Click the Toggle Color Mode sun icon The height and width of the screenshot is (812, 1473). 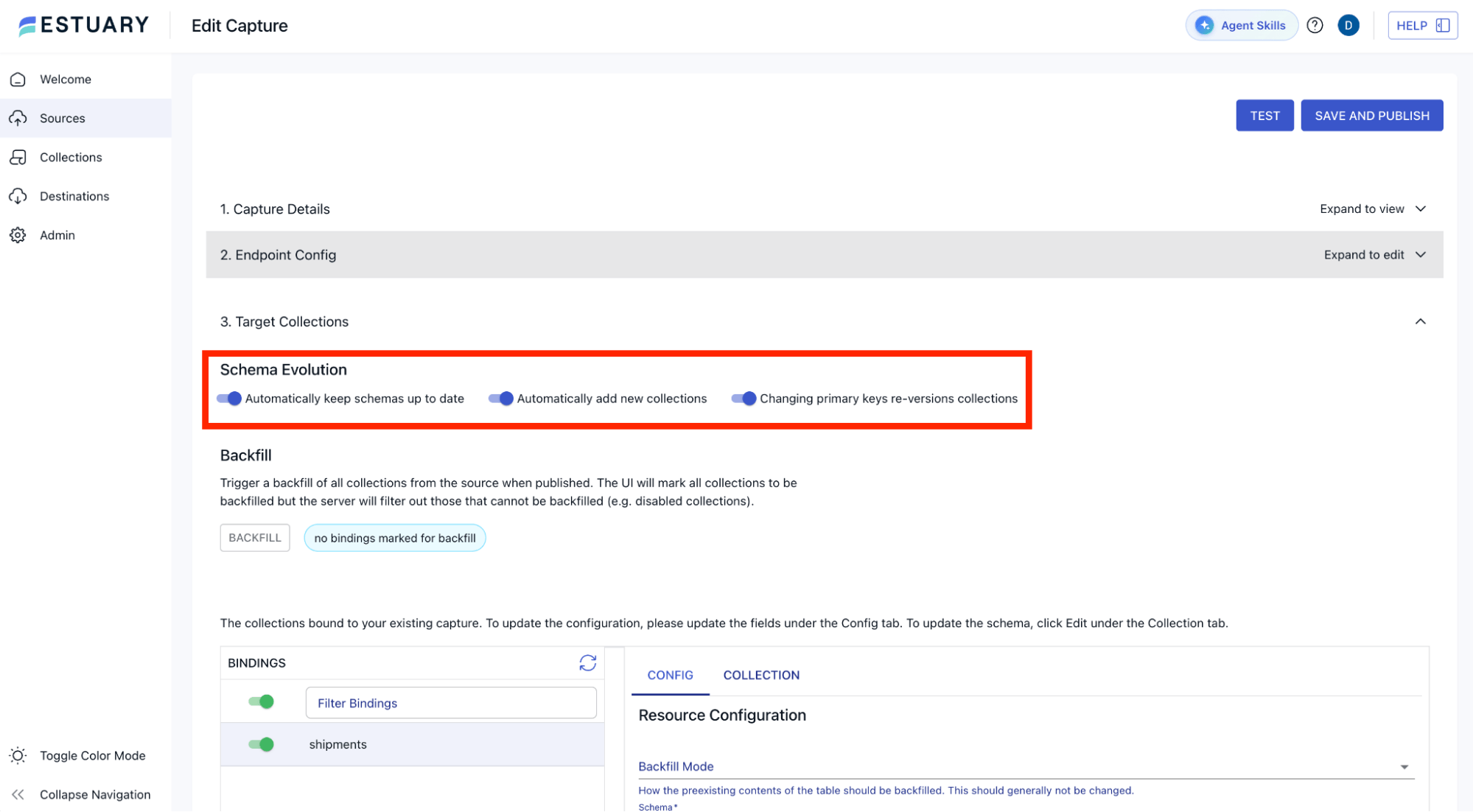(x=18, y=755)
